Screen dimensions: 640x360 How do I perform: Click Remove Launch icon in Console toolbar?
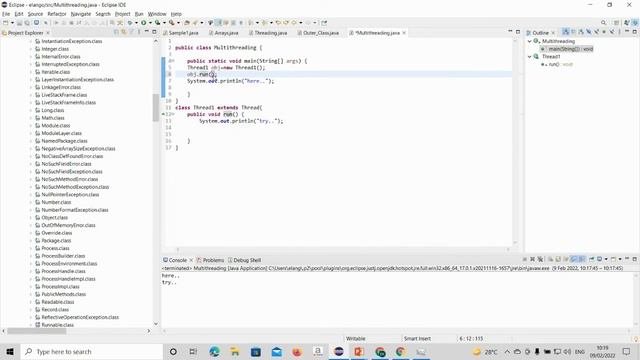point(533,259)
